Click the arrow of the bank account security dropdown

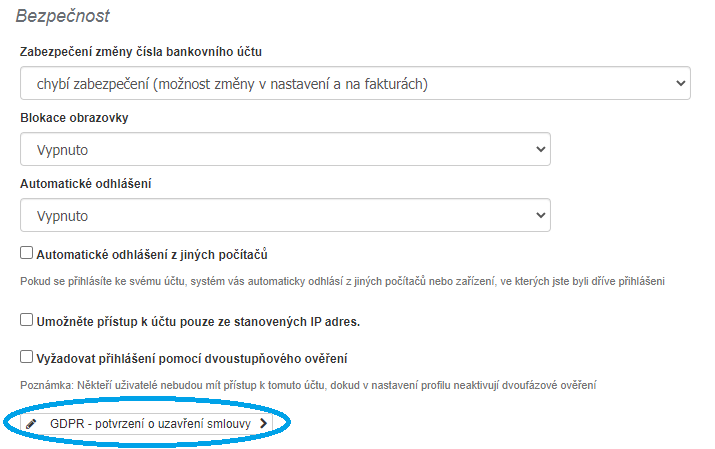(681, 83)
